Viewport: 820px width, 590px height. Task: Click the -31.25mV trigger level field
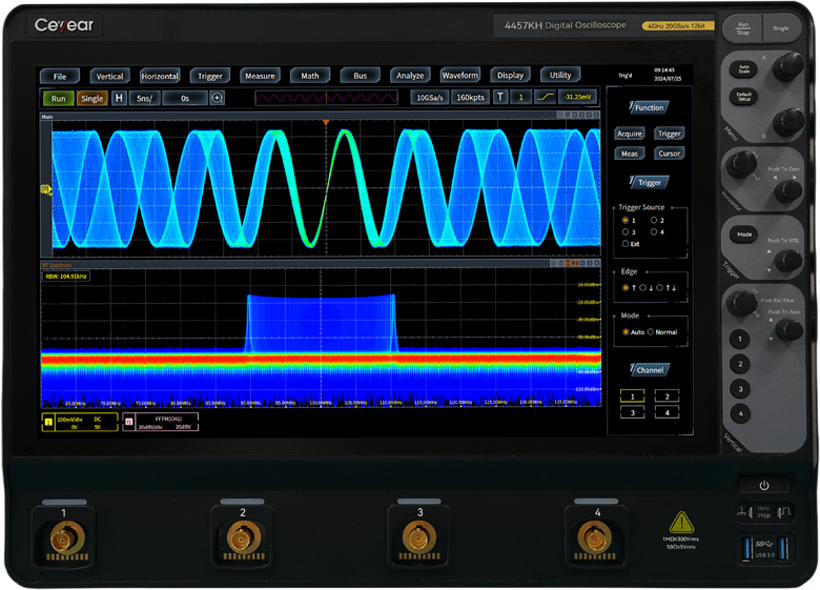(x=578, y=97)
